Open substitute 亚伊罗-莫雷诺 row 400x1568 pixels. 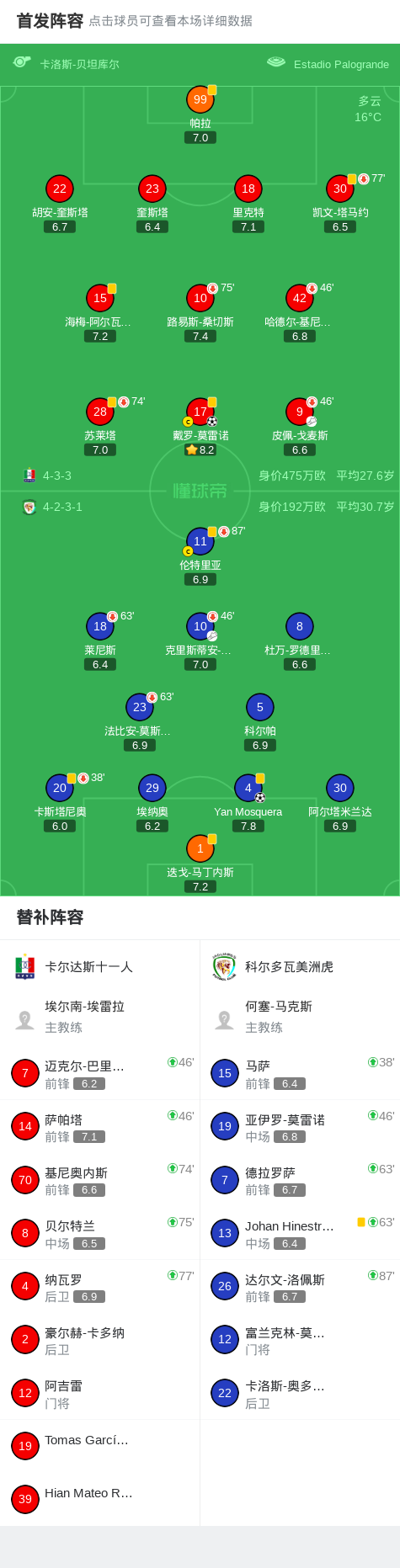click(300, 1126)
